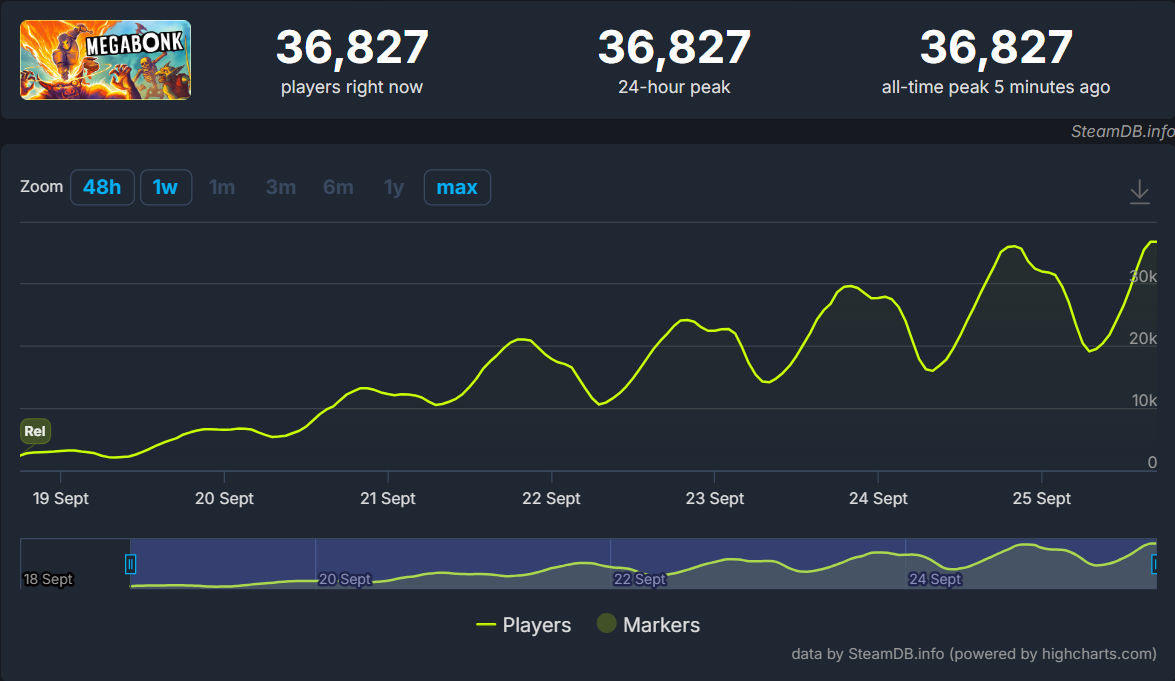
Task: Toggle the Players series in legend
Action: point(523,625)
